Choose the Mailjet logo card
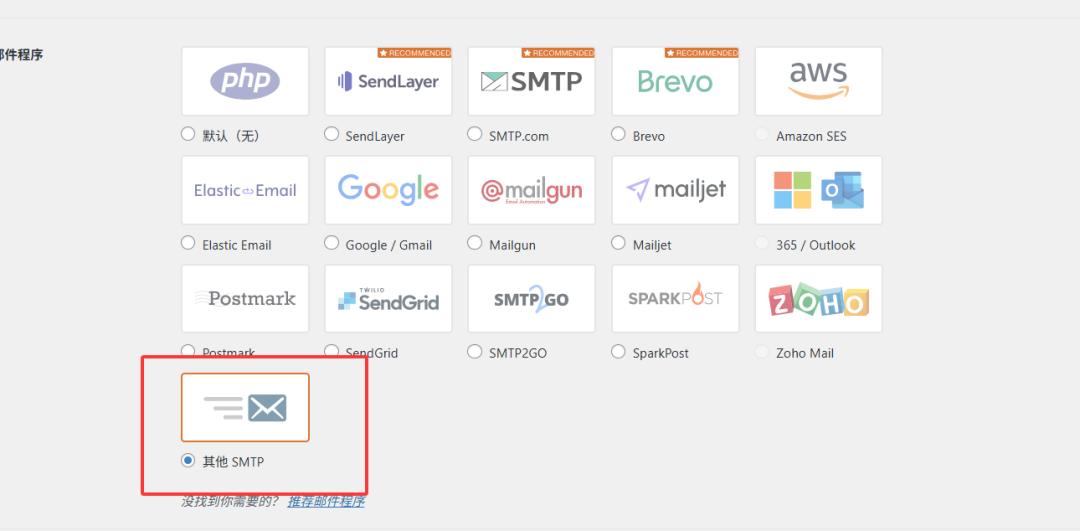The image size is (1080, 531). 676,190
